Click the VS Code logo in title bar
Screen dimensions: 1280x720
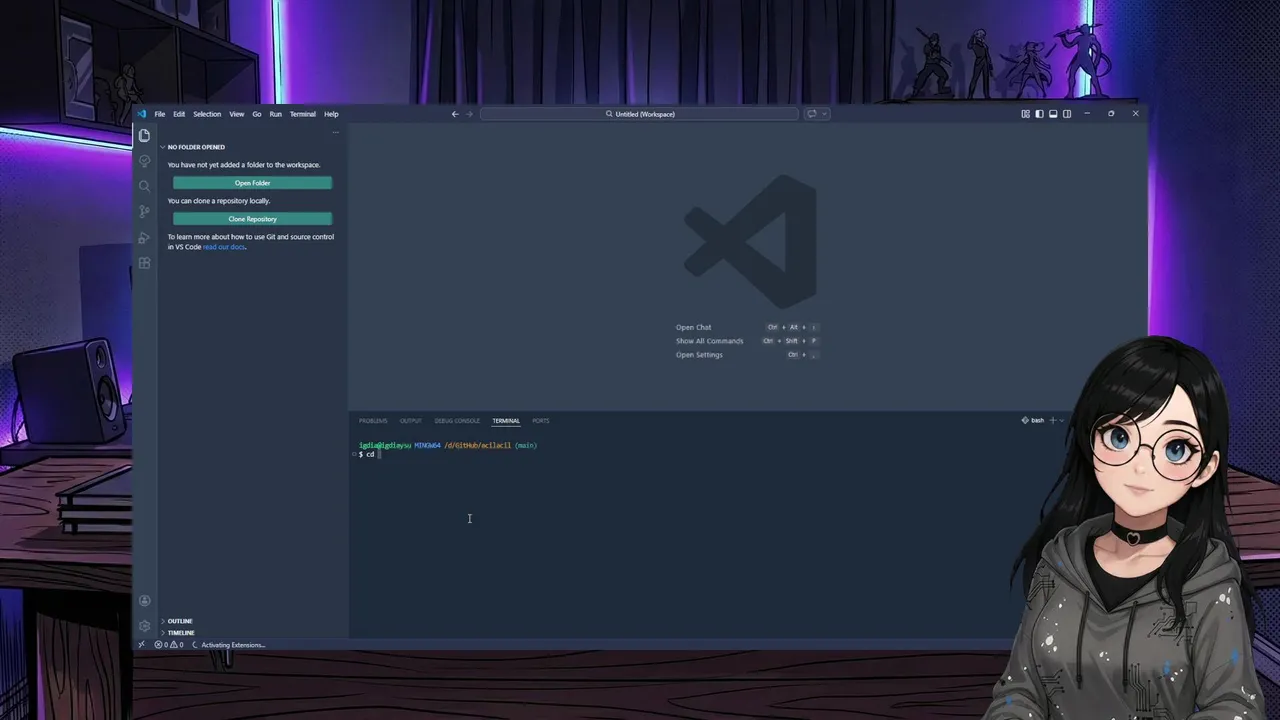click(142, 114)
